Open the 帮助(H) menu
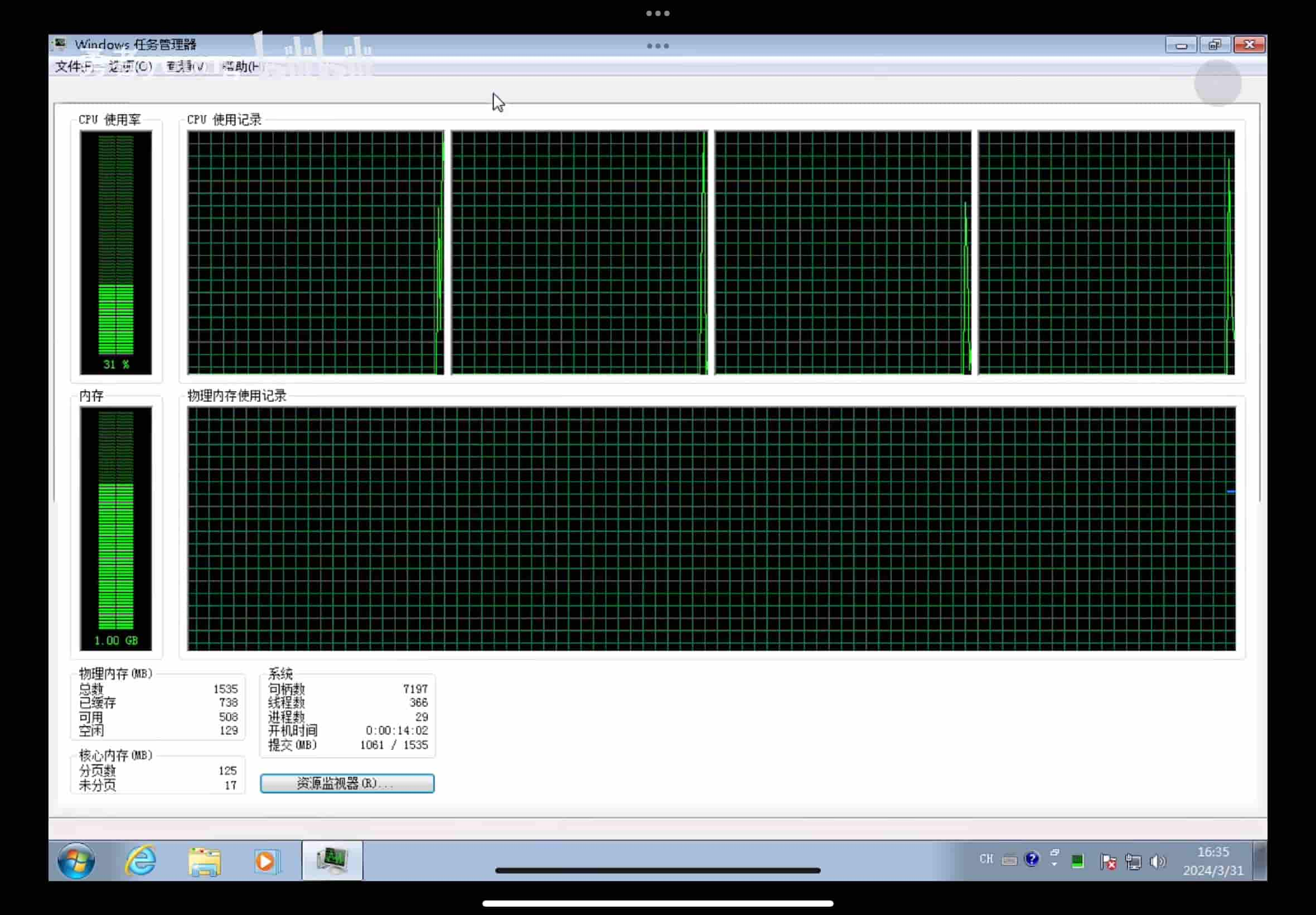This screenshot has width=1316, height=915. (242, 66)
